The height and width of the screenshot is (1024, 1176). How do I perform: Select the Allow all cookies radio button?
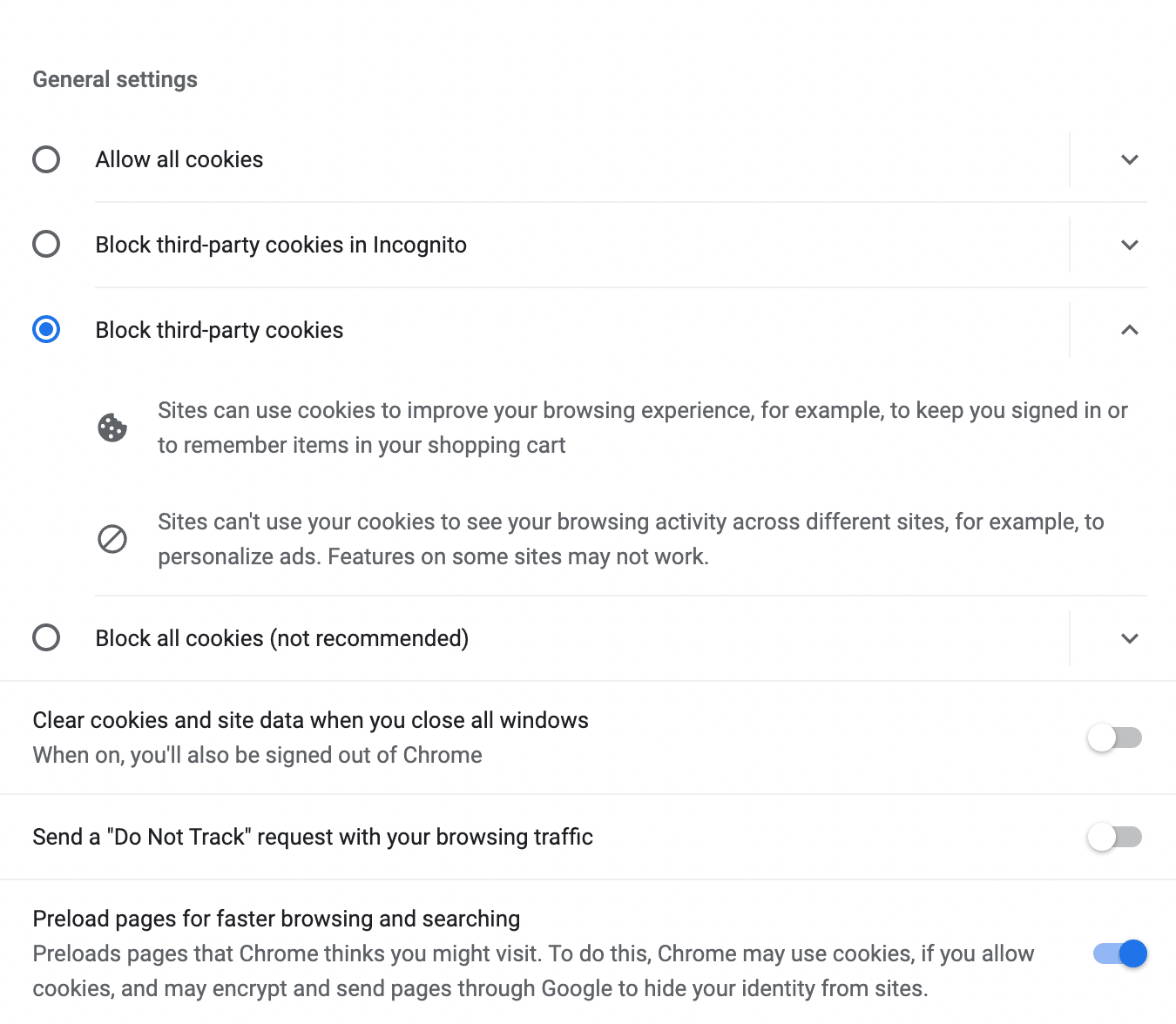pos(46,159)
